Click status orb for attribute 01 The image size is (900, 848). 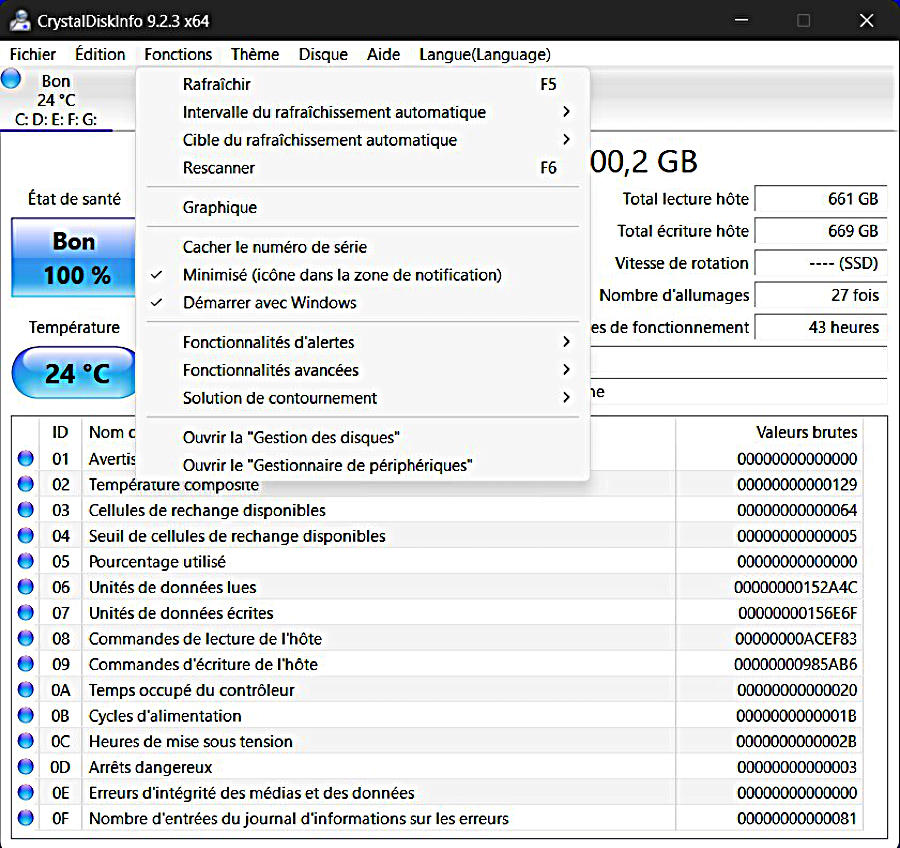26,458
